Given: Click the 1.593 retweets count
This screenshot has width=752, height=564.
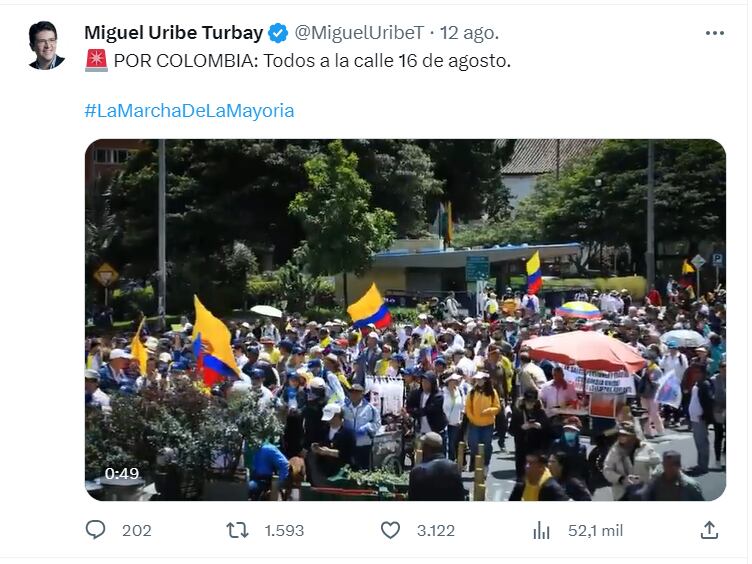Looking at the screenshot, I should pyautogui.click(x=284, y=530).
